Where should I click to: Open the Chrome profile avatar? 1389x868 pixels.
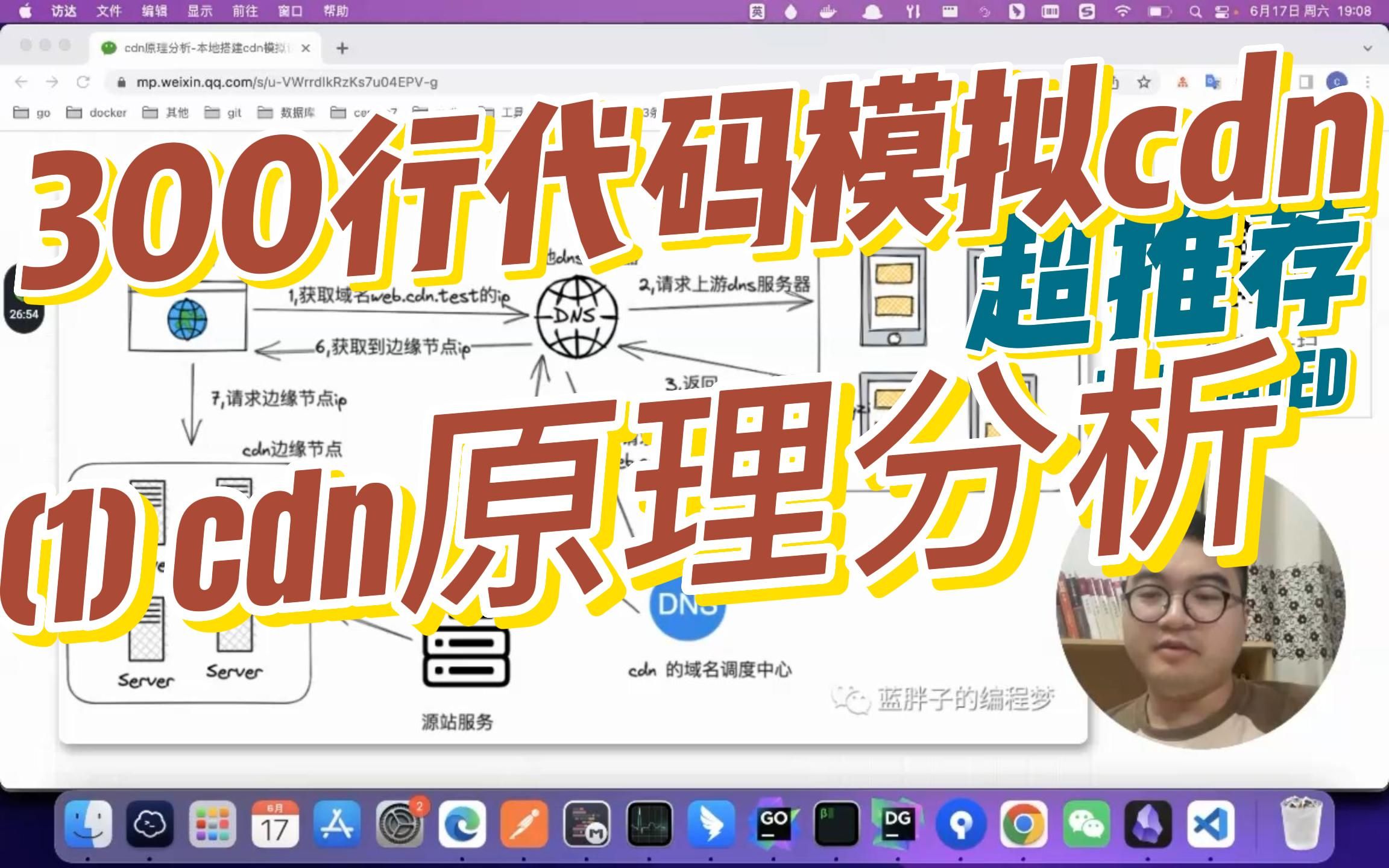pos(1337,82)
